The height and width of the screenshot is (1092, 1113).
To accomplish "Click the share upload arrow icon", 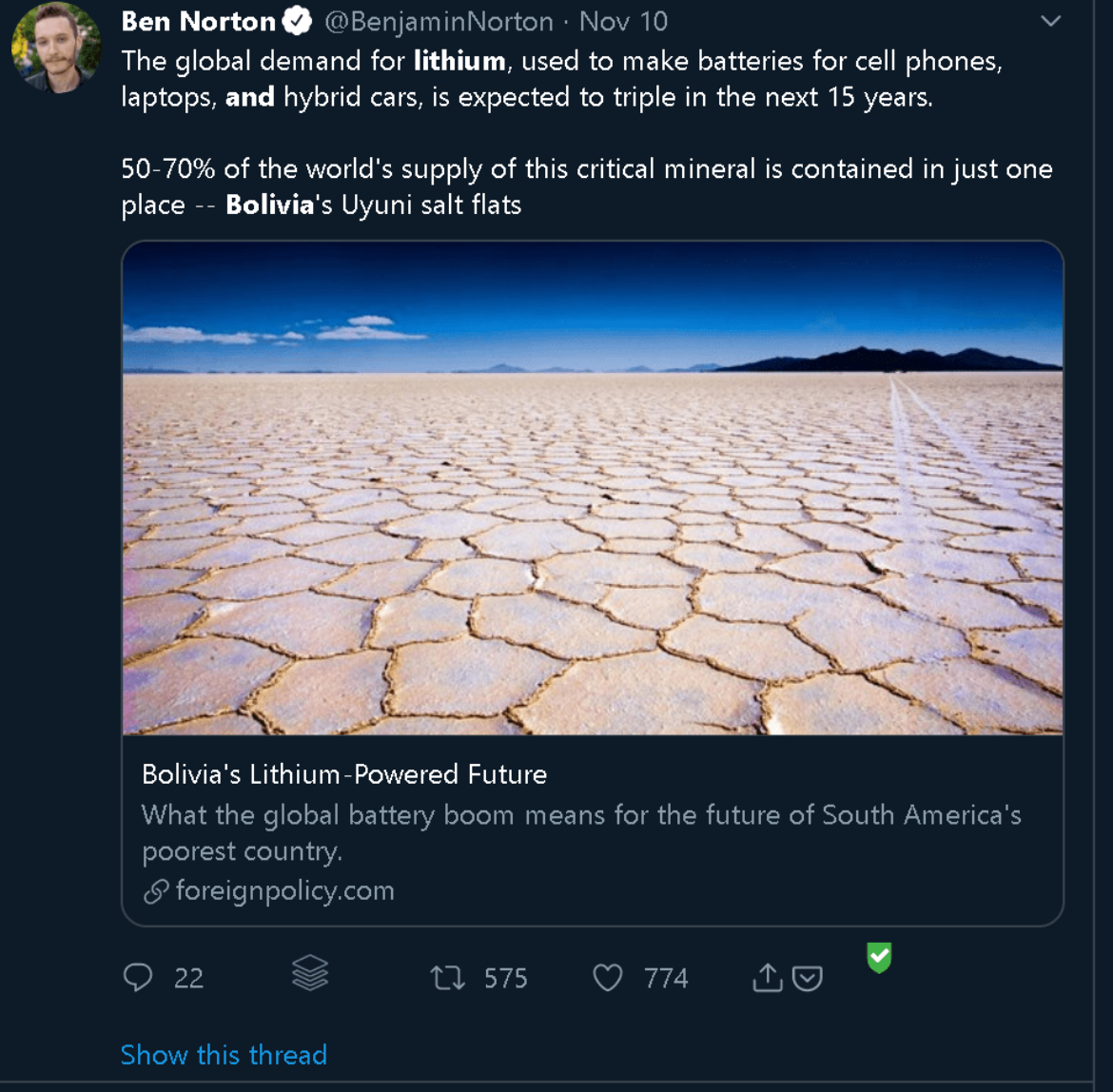I will 767,977.
